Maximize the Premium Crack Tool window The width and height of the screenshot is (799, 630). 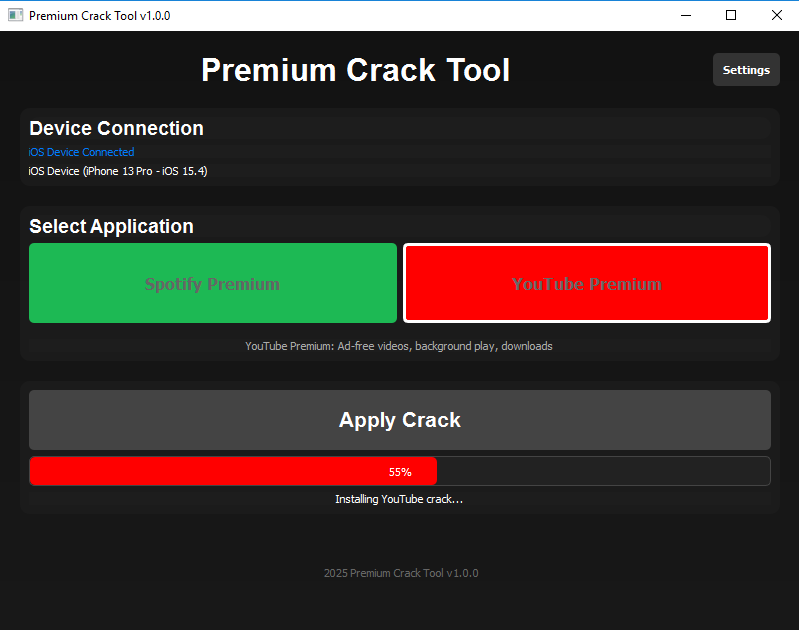(731, 15)
